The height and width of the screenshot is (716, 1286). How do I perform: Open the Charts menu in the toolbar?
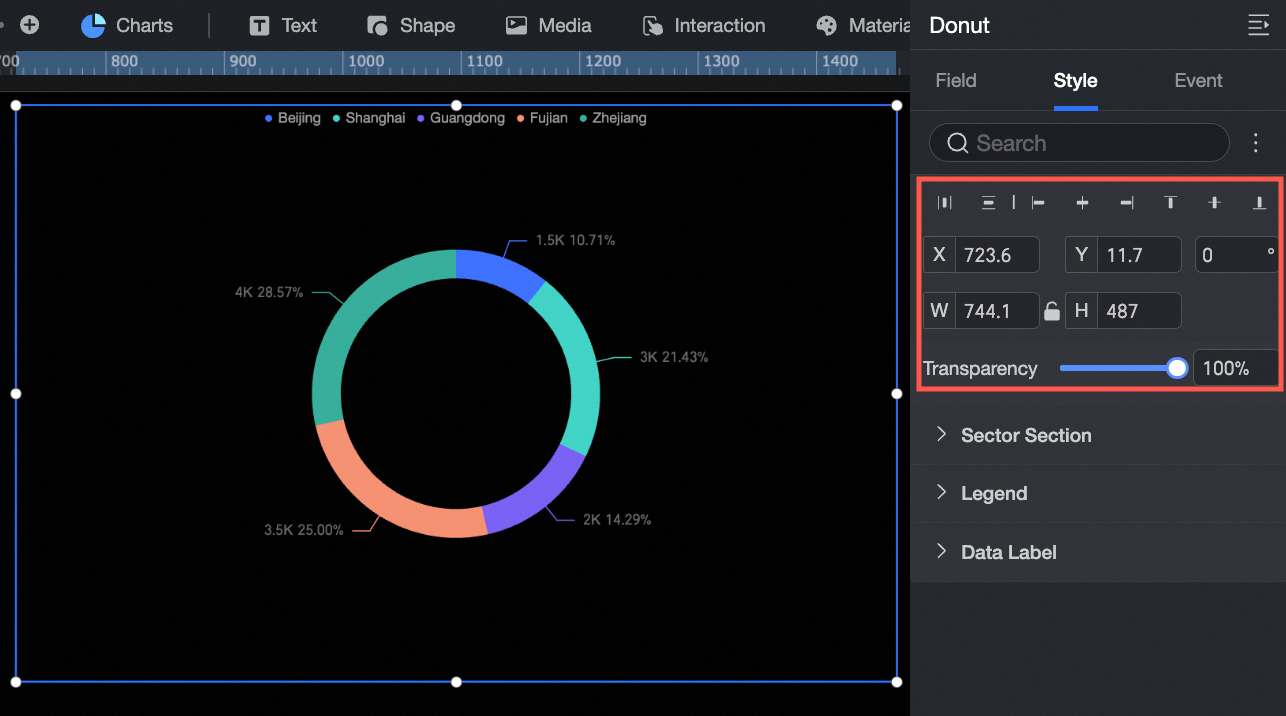coord(127,25)
